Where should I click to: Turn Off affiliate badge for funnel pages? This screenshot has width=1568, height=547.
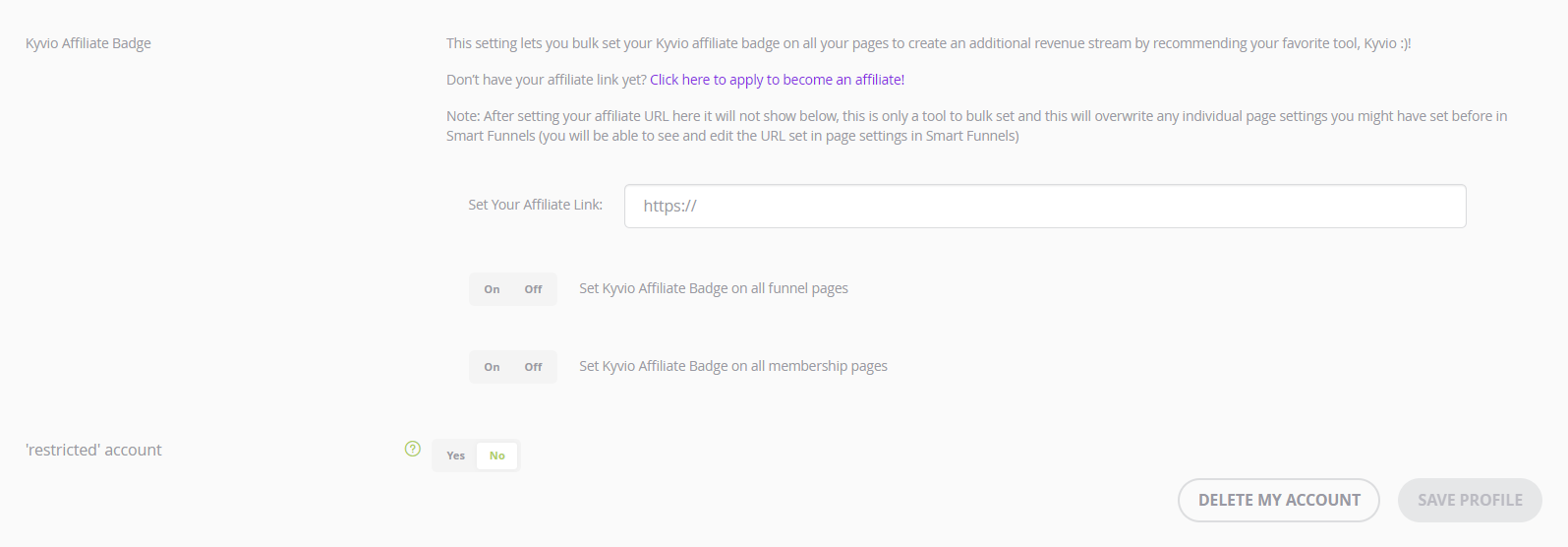click(533, 289)
